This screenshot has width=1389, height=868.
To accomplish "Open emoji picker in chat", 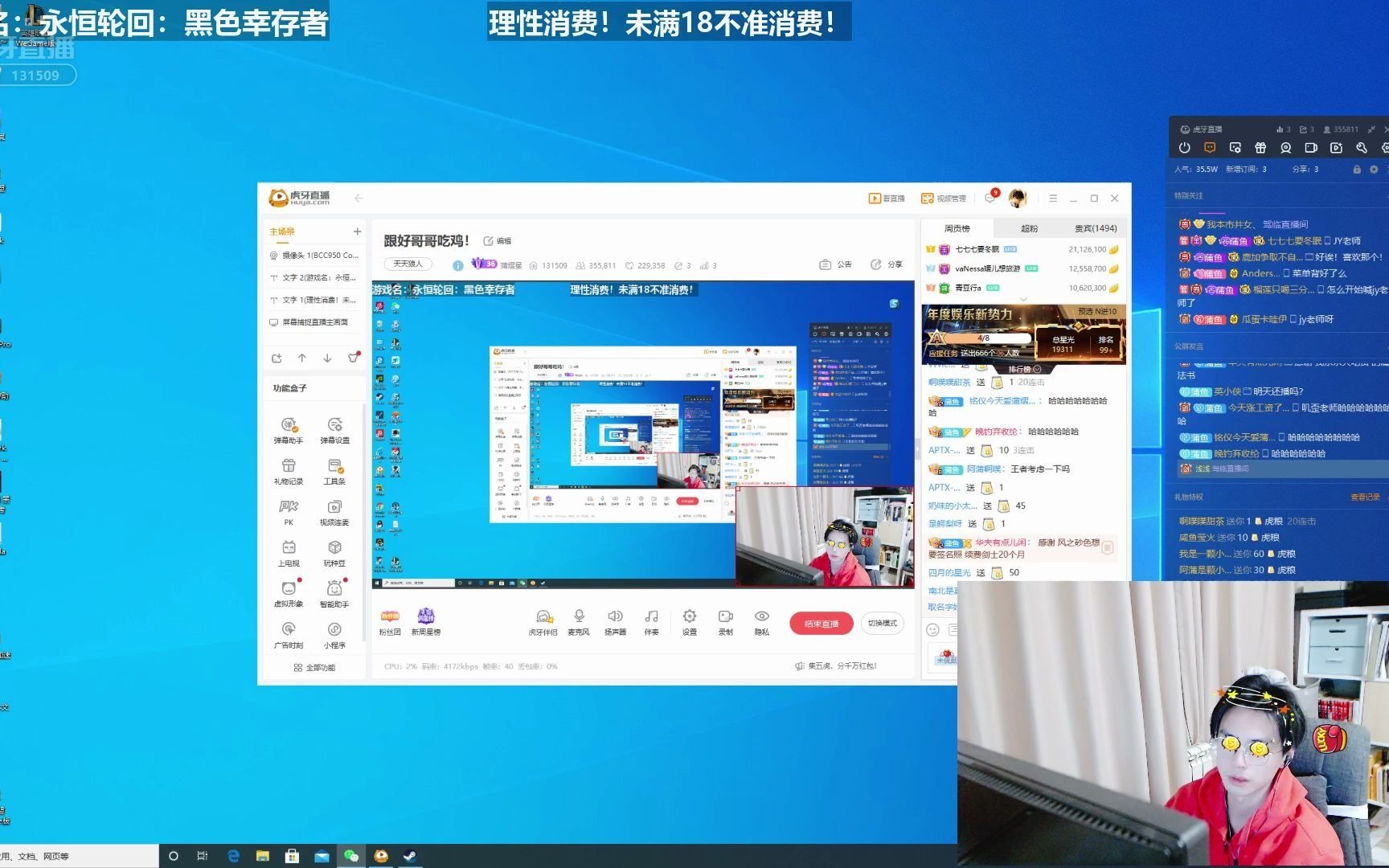I will pos(932,630).
